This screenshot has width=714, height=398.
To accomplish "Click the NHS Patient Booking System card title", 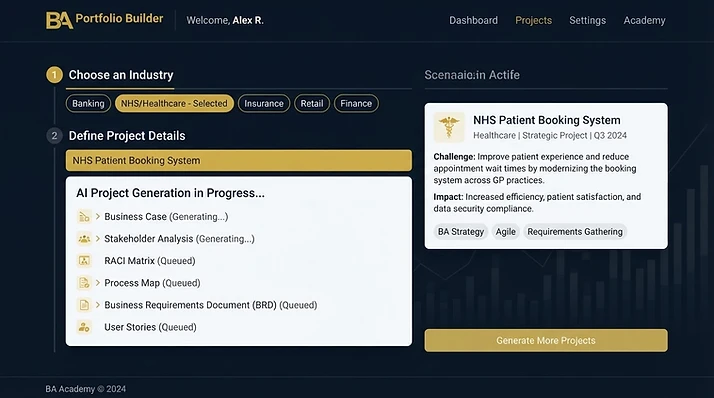I will pos(546,120).
